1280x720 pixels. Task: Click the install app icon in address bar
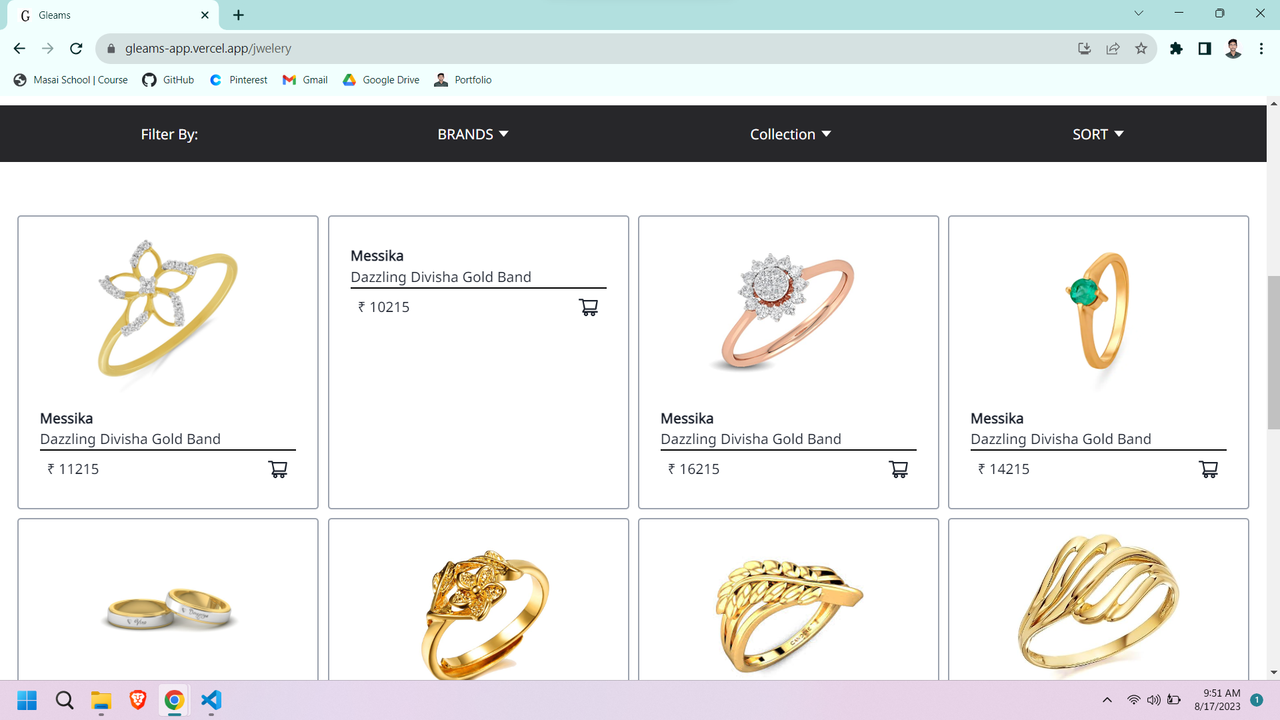point(1084,48)
